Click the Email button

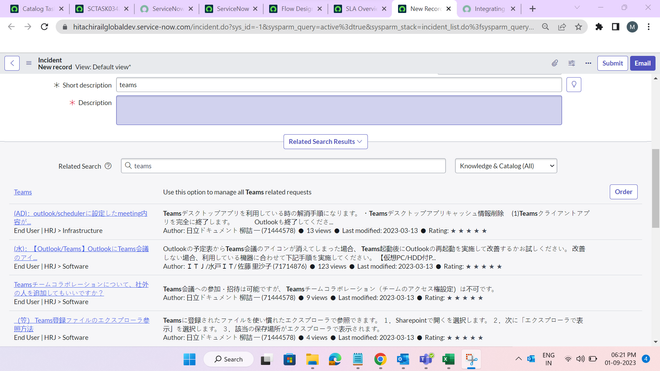coord(642,63)
